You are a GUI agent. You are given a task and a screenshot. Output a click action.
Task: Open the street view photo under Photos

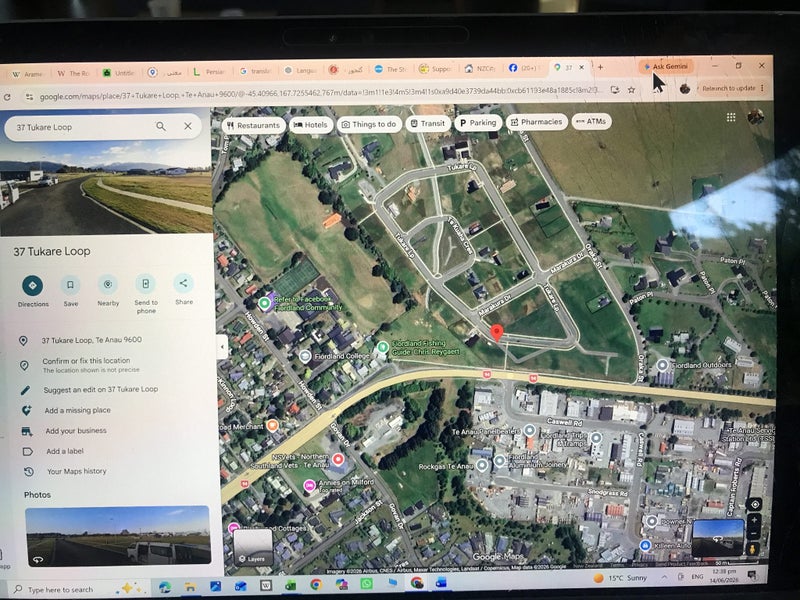[118, 536]
